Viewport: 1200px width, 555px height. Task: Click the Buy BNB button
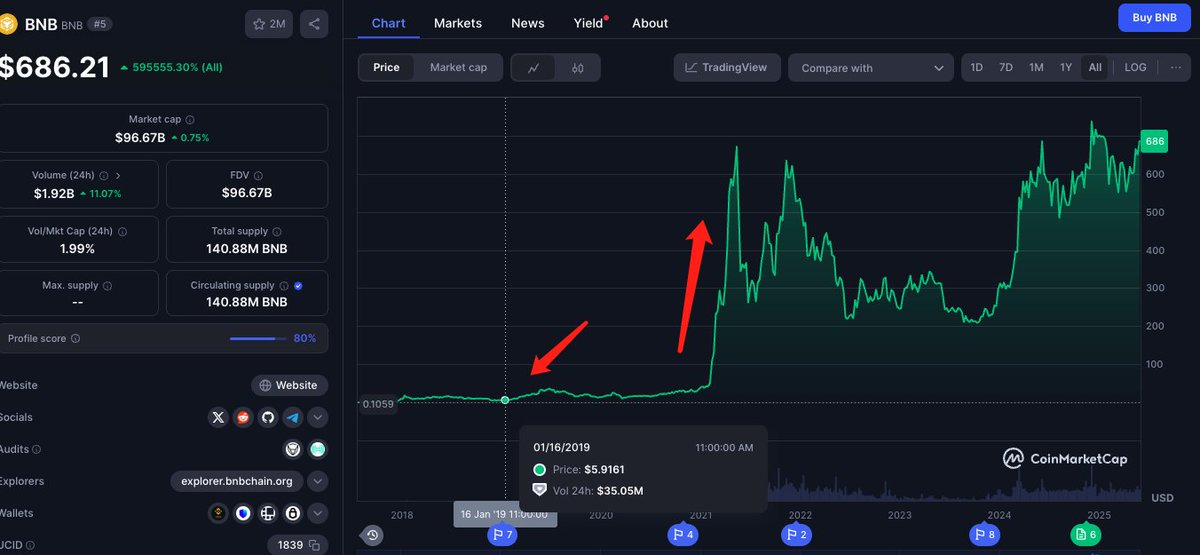(x=1154, y=18)
